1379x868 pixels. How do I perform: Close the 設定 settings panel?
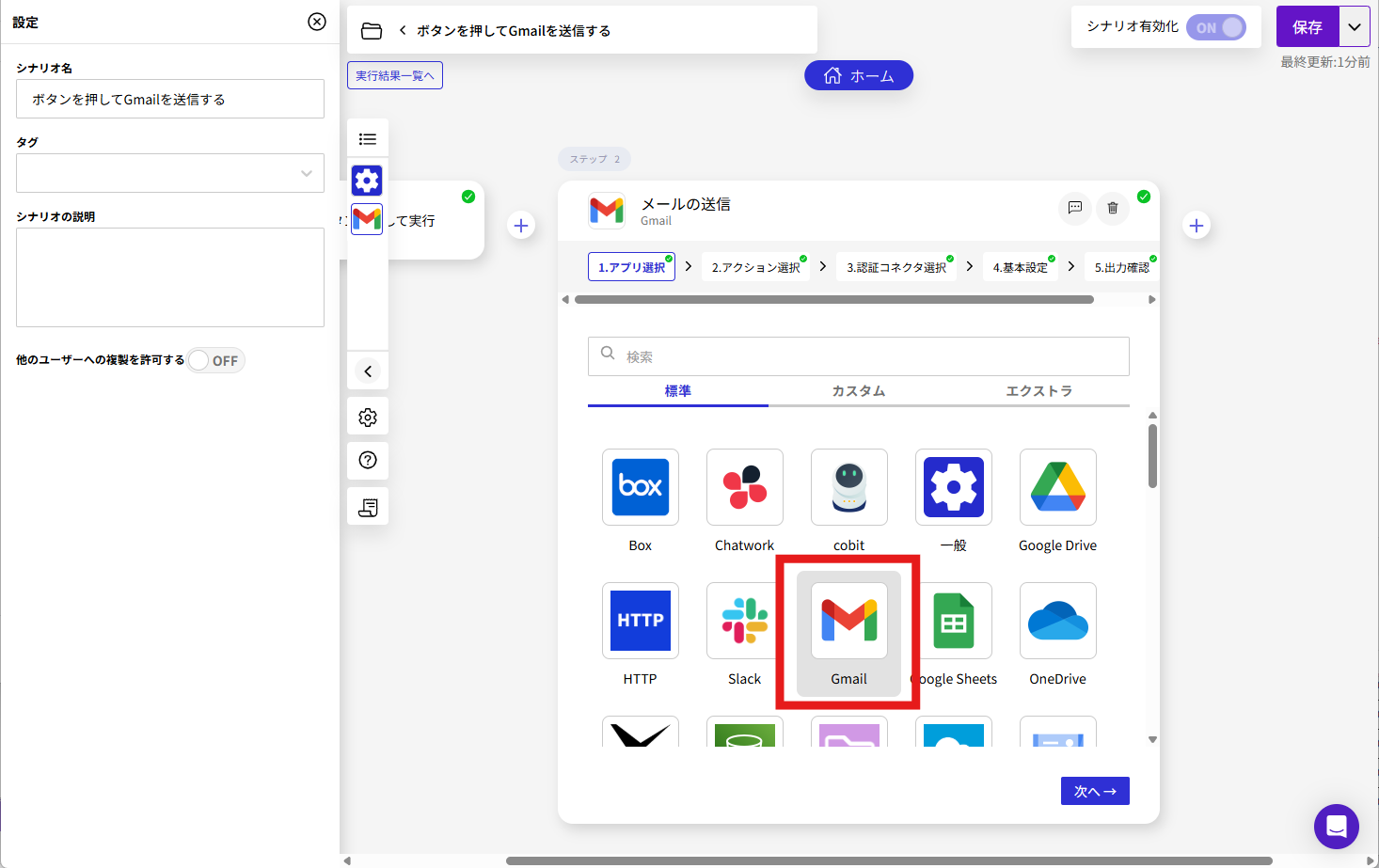(x=317, y=22)
